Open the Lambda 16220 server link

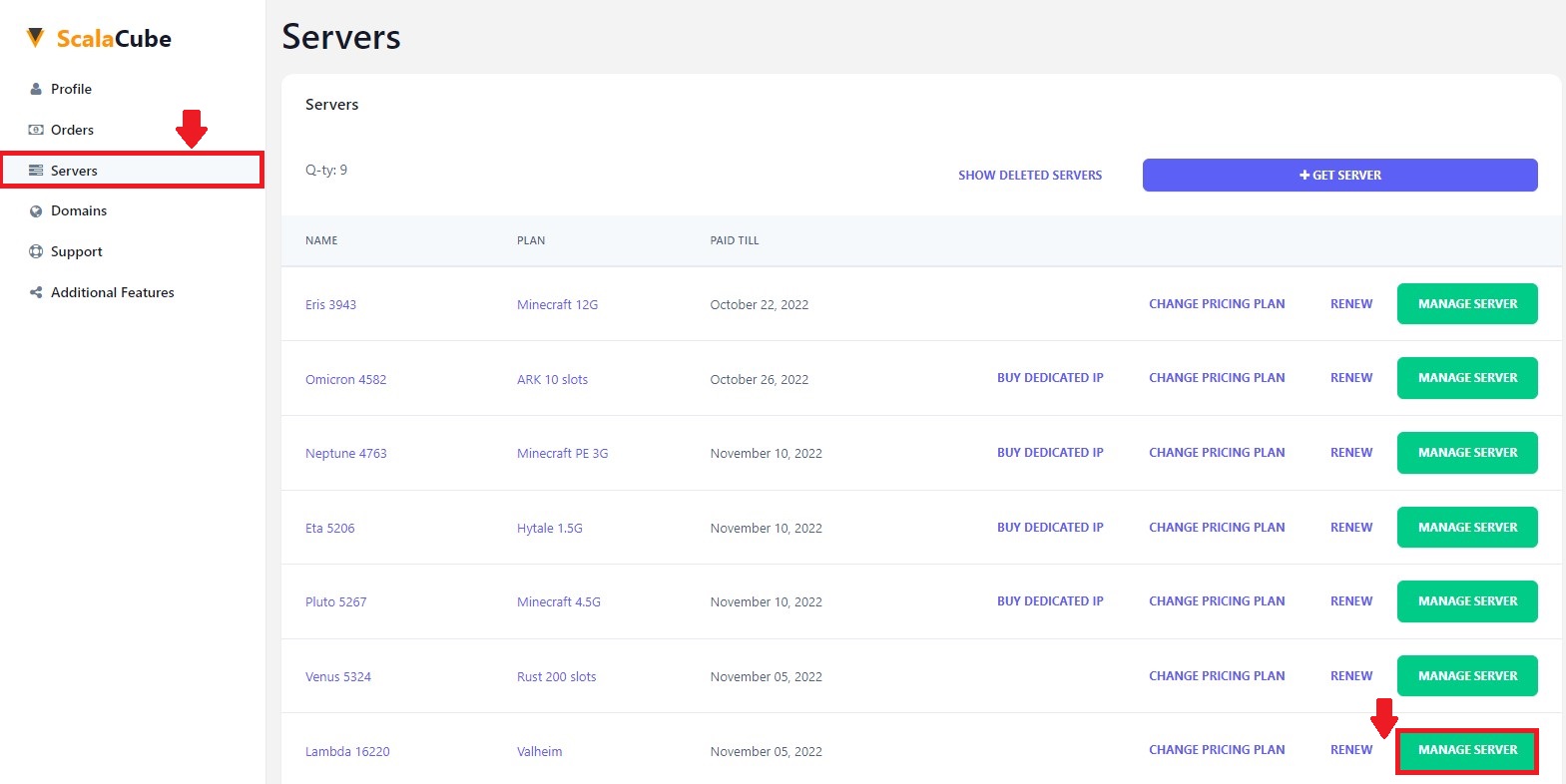[347, 751]
